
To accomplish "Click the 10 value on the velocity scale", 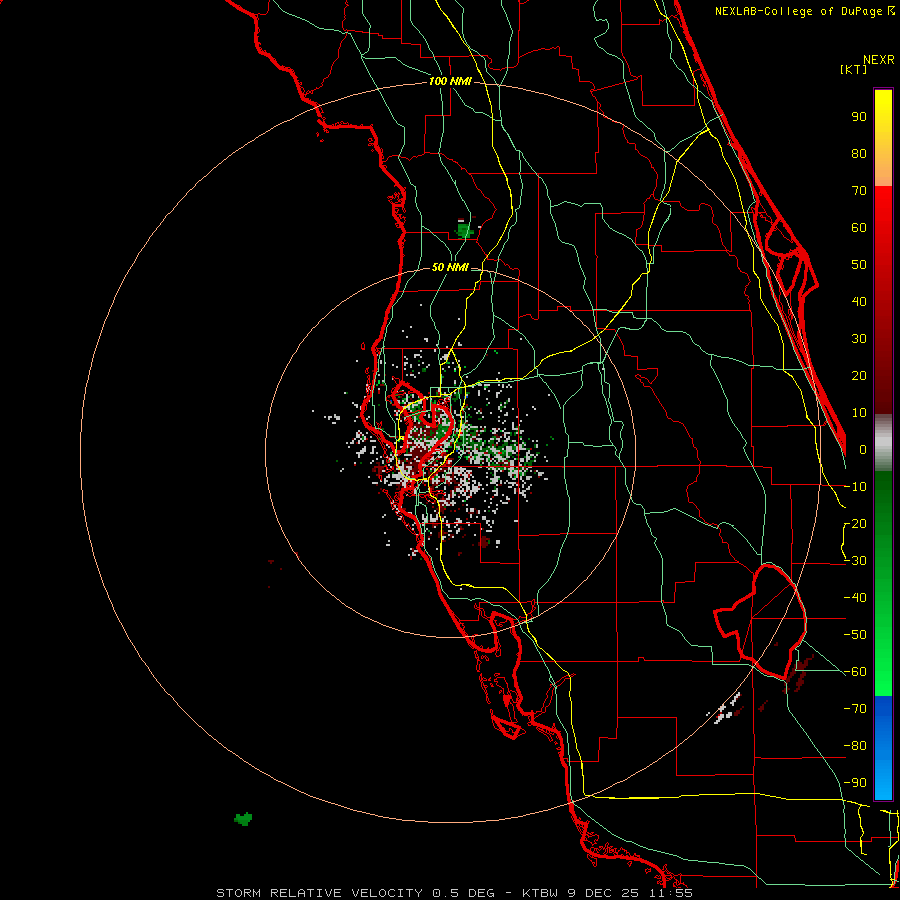I will coord(859,413).
